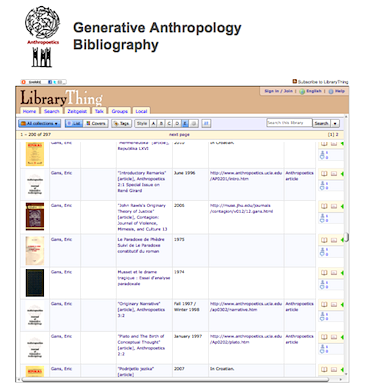
Task: Open cover thumbnail of John Rawls article
Action: tap(35, 216)
